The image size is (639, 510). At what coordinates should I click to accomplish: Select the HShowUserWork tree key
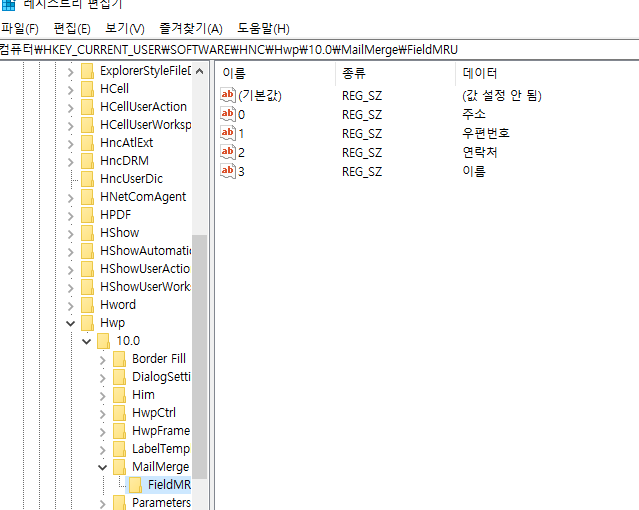pyautogui.click(x=145, y=287)
